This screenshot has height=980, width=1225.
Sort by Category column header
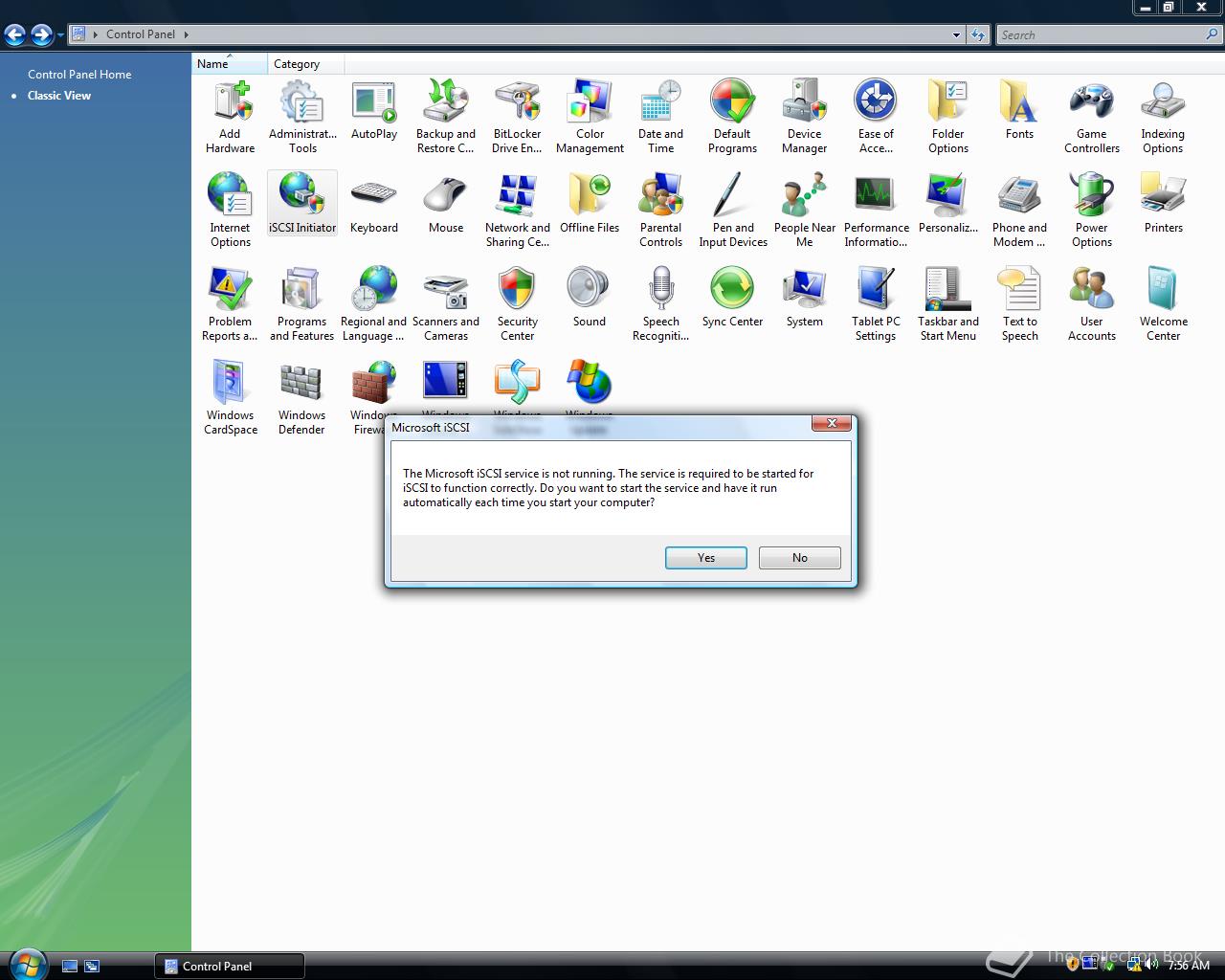click(x=305, y=64)
